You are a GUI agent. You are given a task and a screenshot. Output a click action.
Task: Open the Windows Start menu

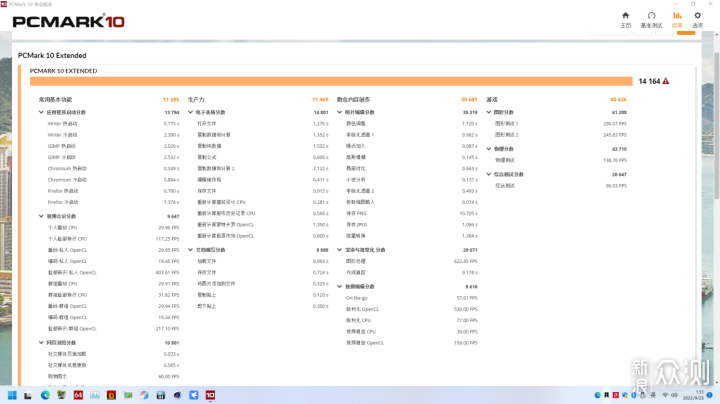[12, 395]
